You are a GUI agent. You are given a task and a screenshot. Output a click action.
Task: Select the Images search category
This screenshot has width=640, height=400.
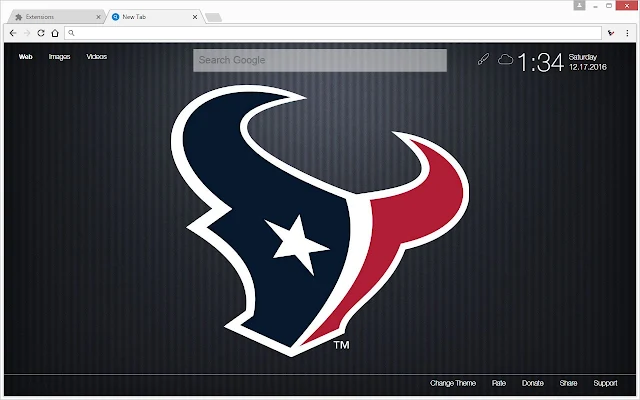[60, 57]
